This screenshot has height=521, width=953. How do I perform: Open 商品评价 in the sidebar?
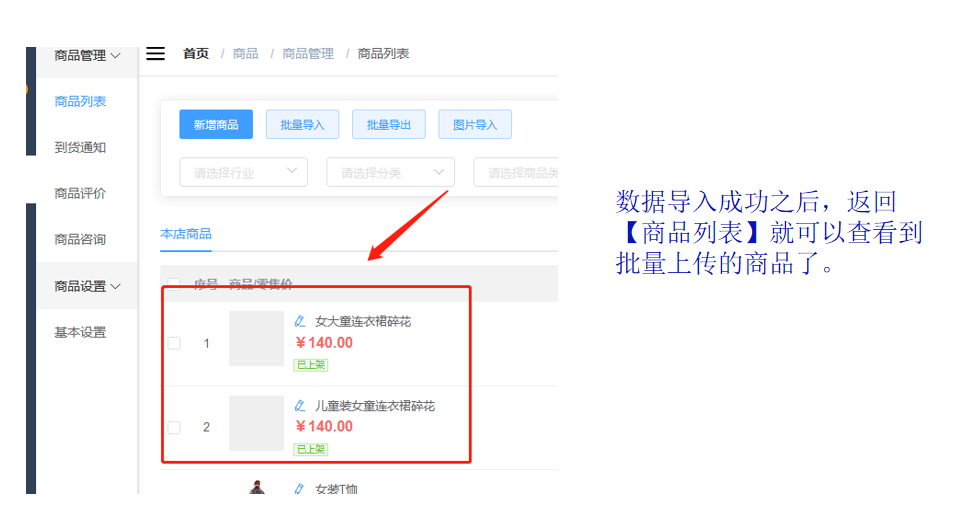tap(80, 193)
